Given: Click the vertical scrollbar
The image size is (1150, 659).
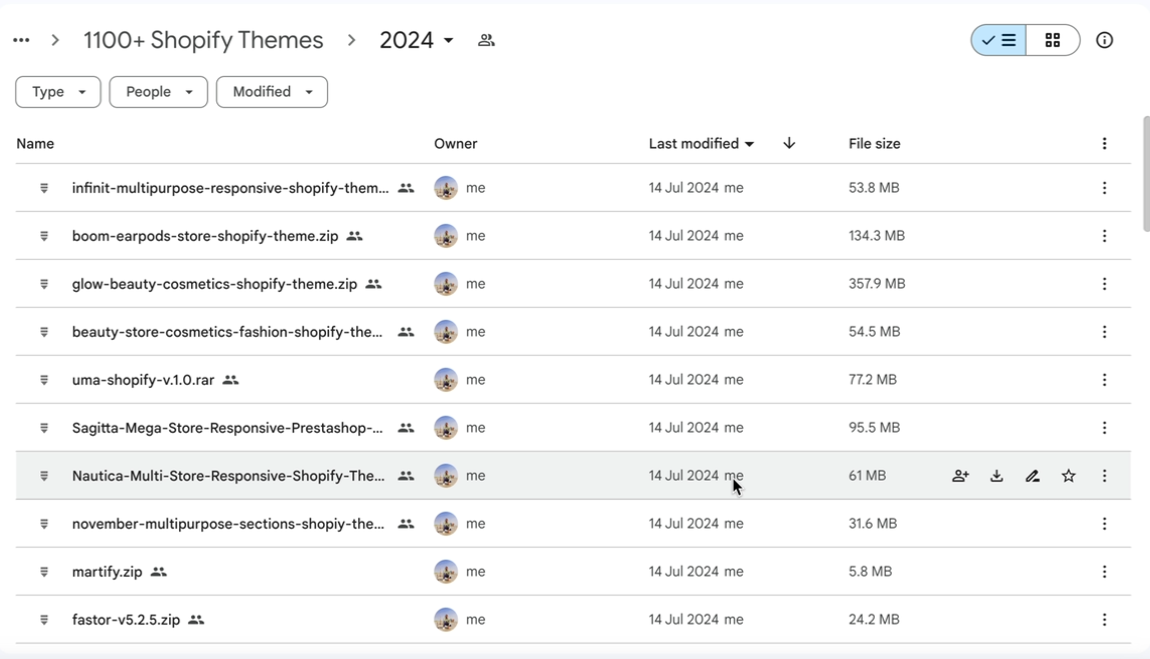Looking at the screenshot, I should 1145,174.
